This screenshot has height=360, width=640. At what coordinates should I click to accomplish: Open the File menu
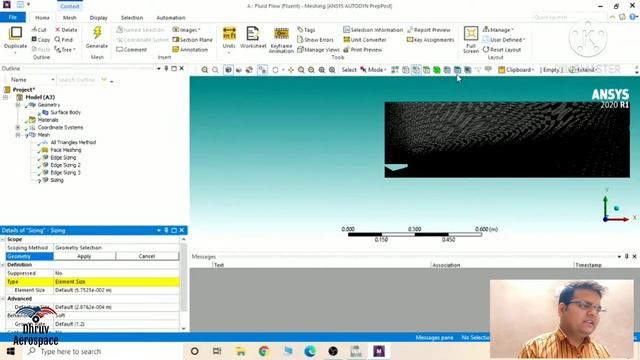pyautogui.click(x=13, y=18)
